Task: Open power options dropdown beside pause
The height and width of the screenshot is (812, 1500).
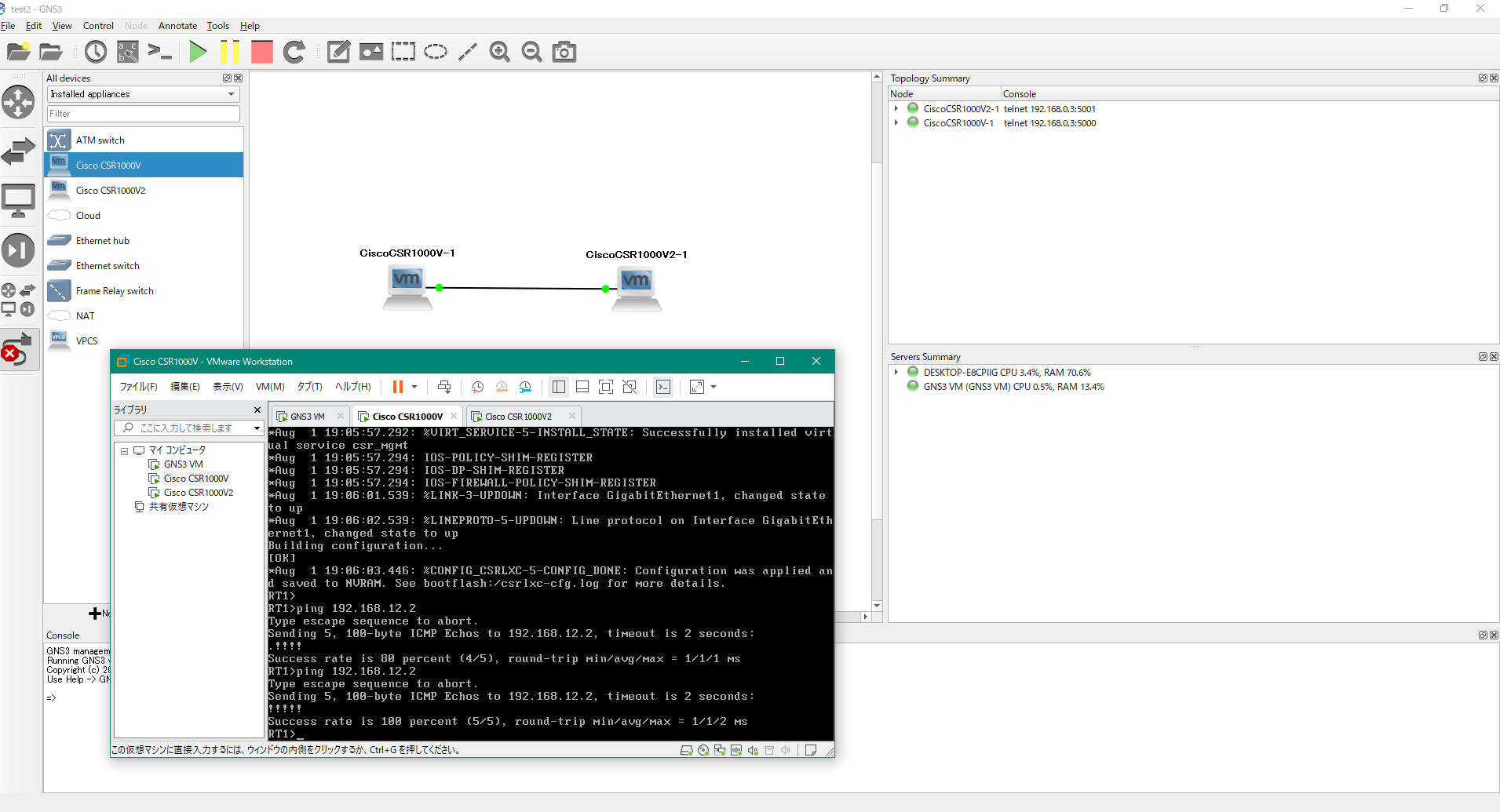Action: coord(414,387)
